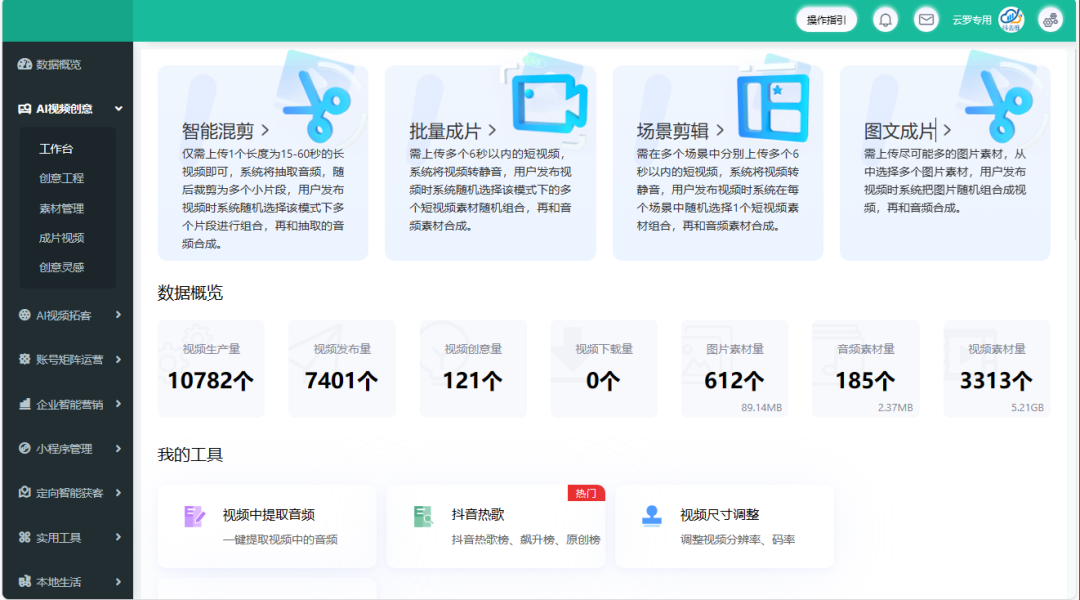Viewport: 1080px width, 600px height.
Task: Expand the 企业智能营销 chevron
Action: click(x=118, y=404)
